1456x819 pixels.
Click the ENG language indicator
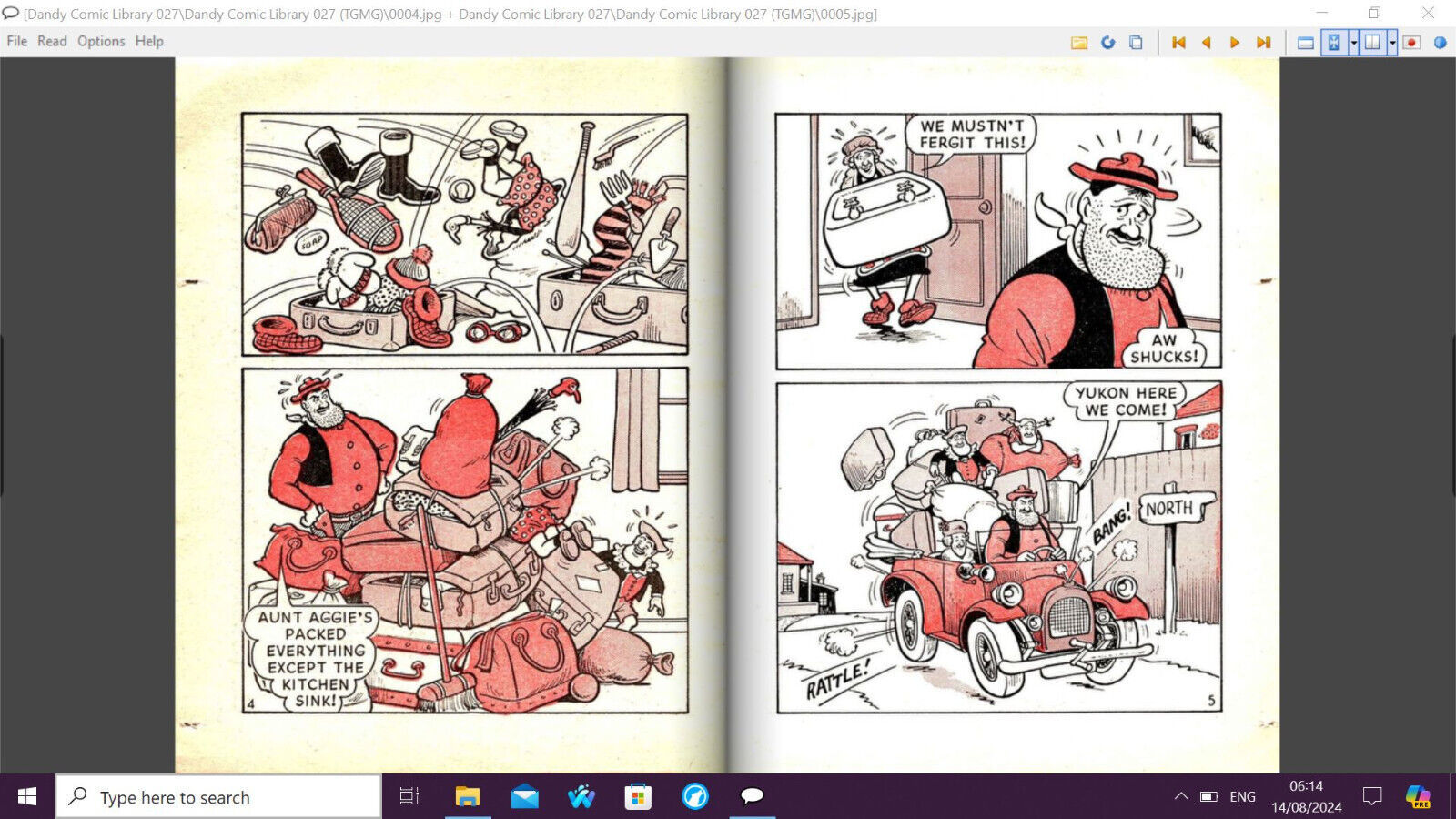pyautogui.click(x=1242, y=796)
